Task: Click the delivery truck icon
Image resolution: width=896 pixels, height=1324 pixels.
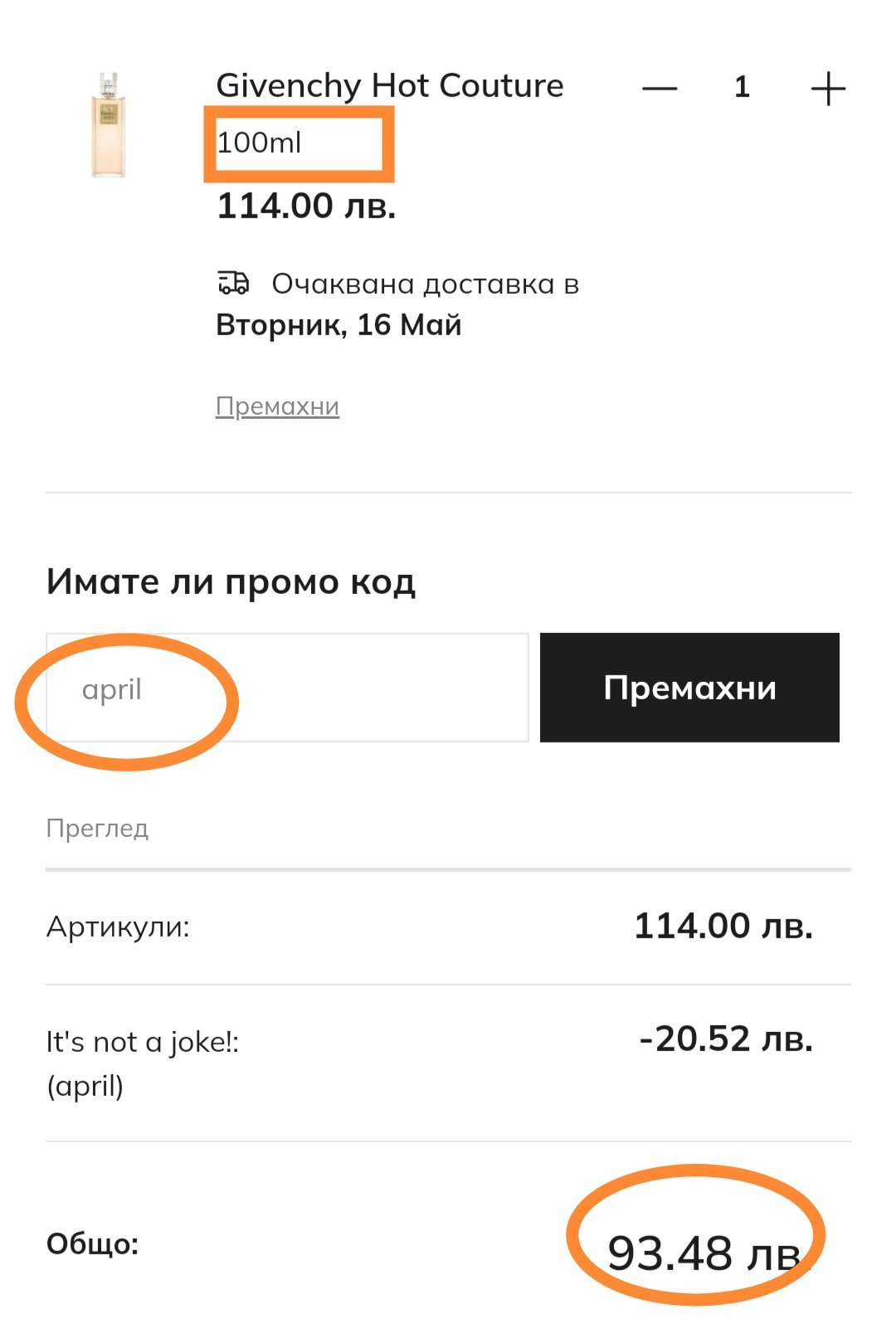Action: coord(233,284)
